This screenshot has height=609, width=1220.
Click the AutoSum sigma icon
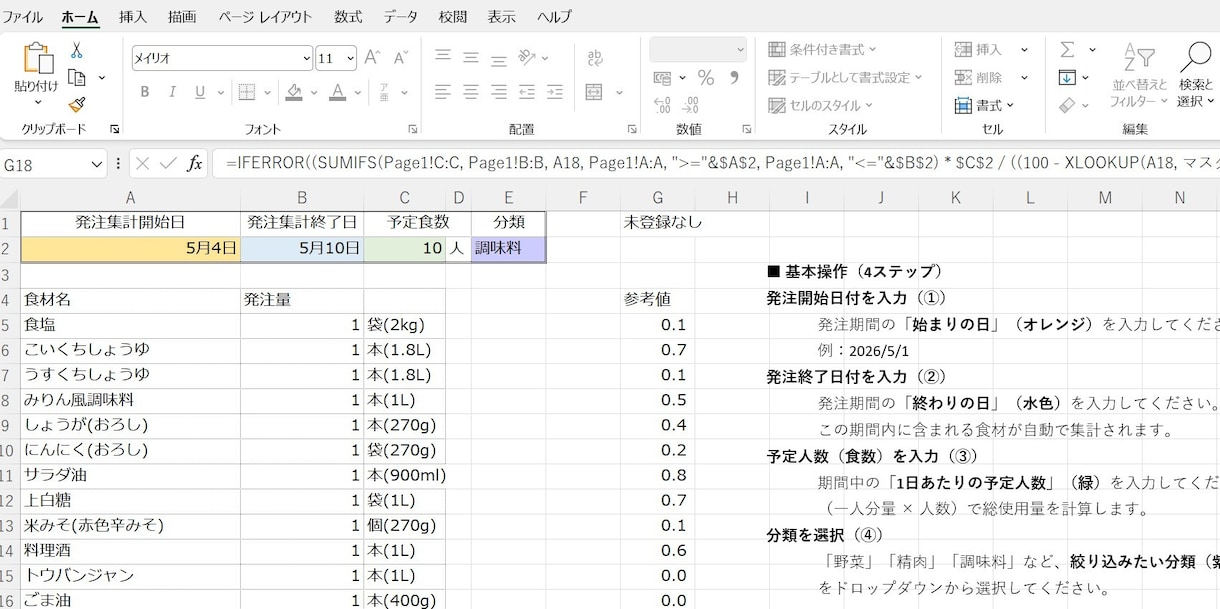tap(1067, 50)
